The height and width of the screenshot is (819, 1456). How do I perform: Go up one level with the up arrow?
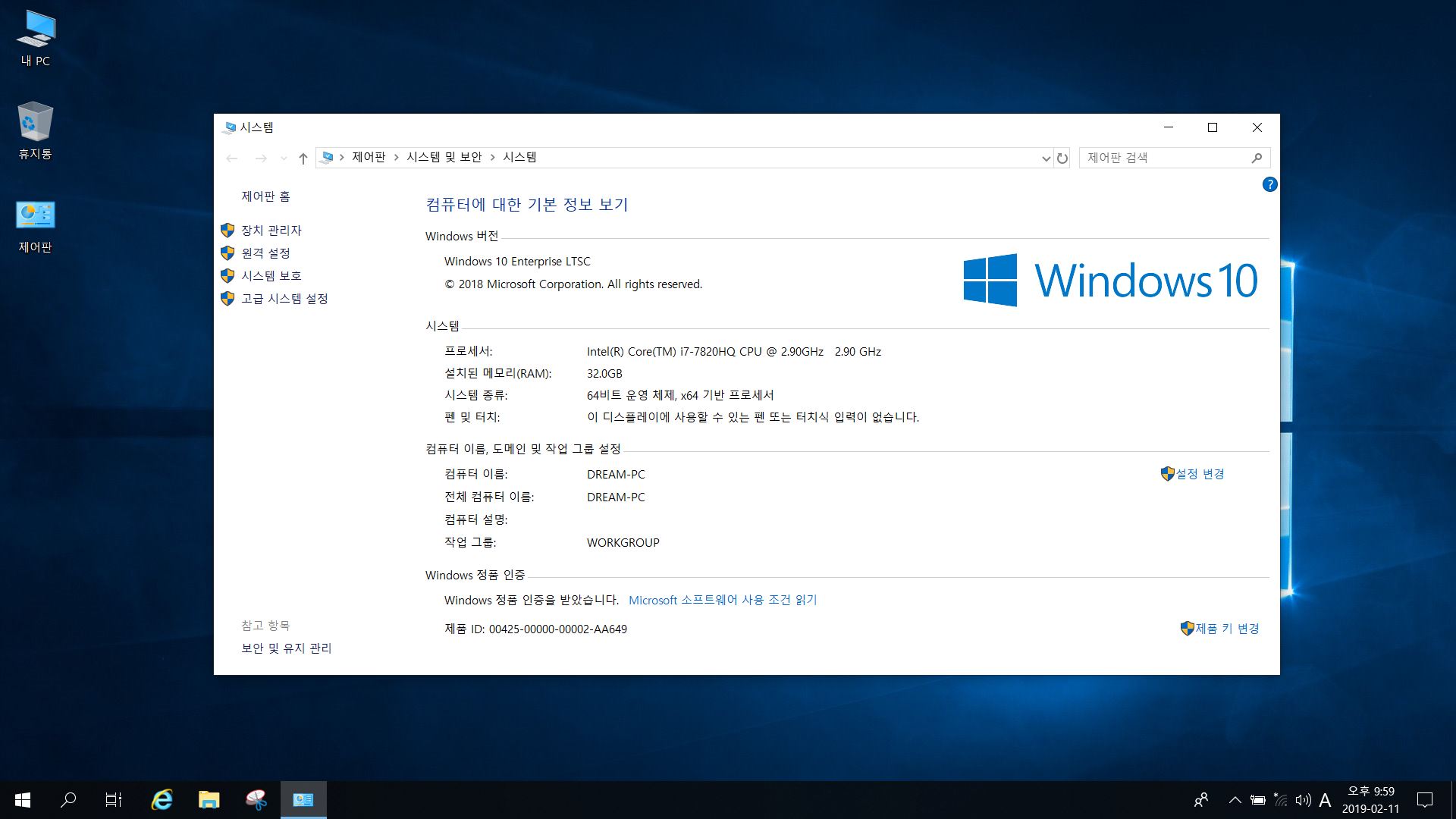(303, 158)
